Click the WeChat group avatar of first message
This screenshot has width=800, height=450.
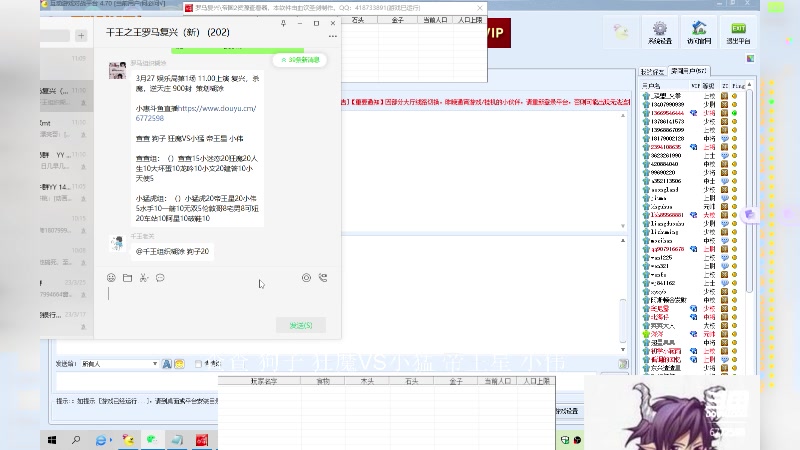click(117, 70)
